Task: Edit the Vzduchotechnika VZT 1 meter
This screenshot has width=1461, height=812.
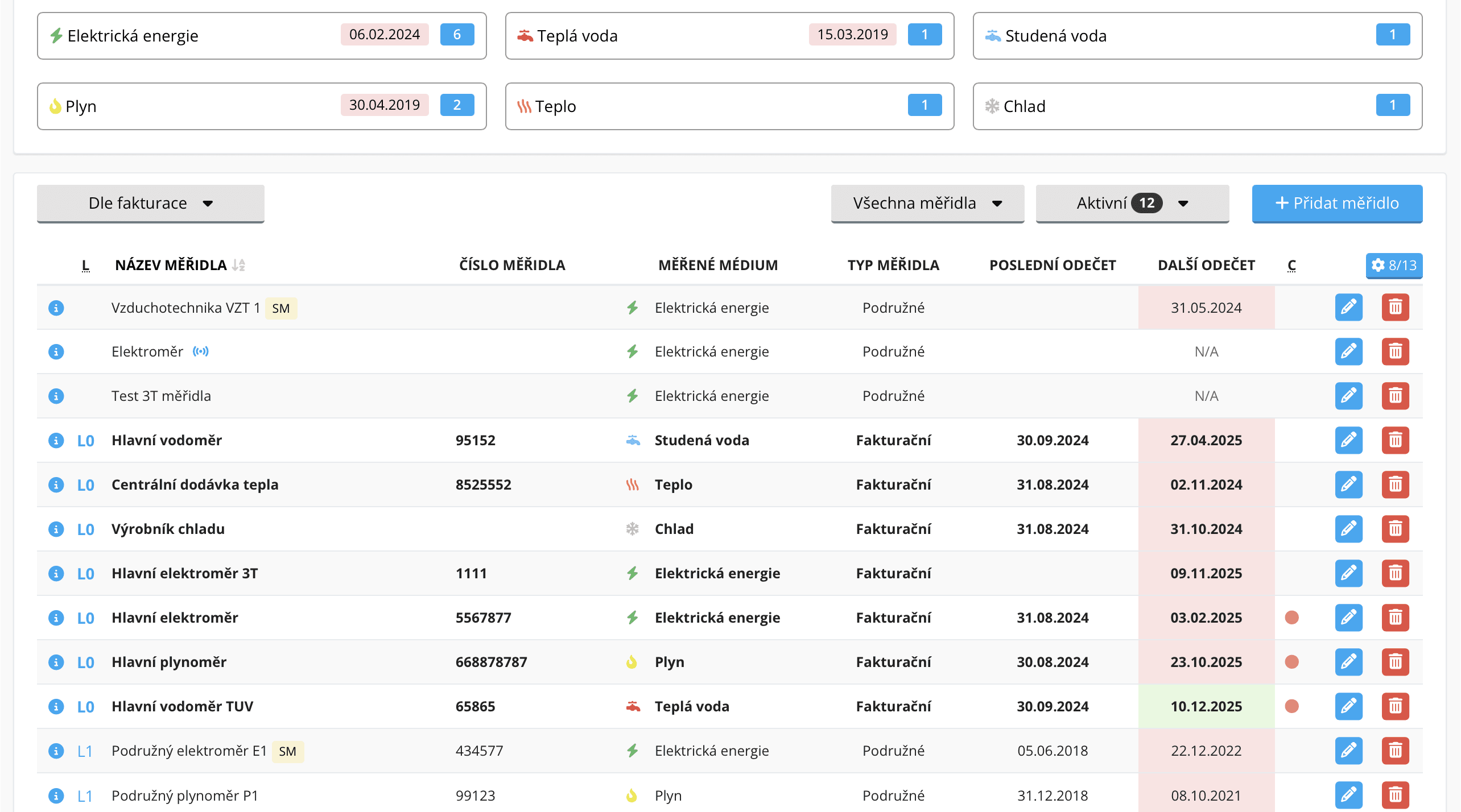Action: [1348, 308]
